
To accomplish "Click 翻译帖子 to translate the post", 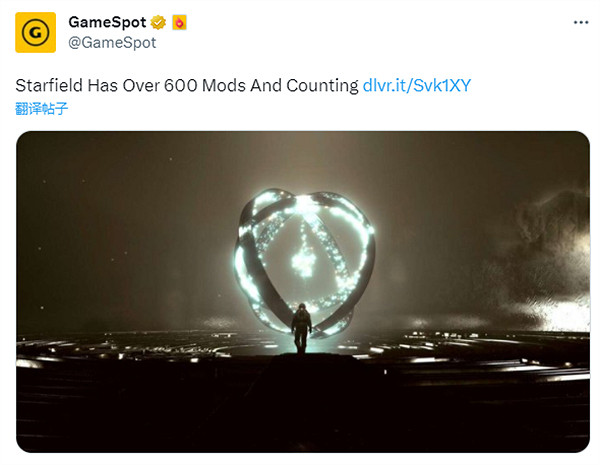I will 42,108.
